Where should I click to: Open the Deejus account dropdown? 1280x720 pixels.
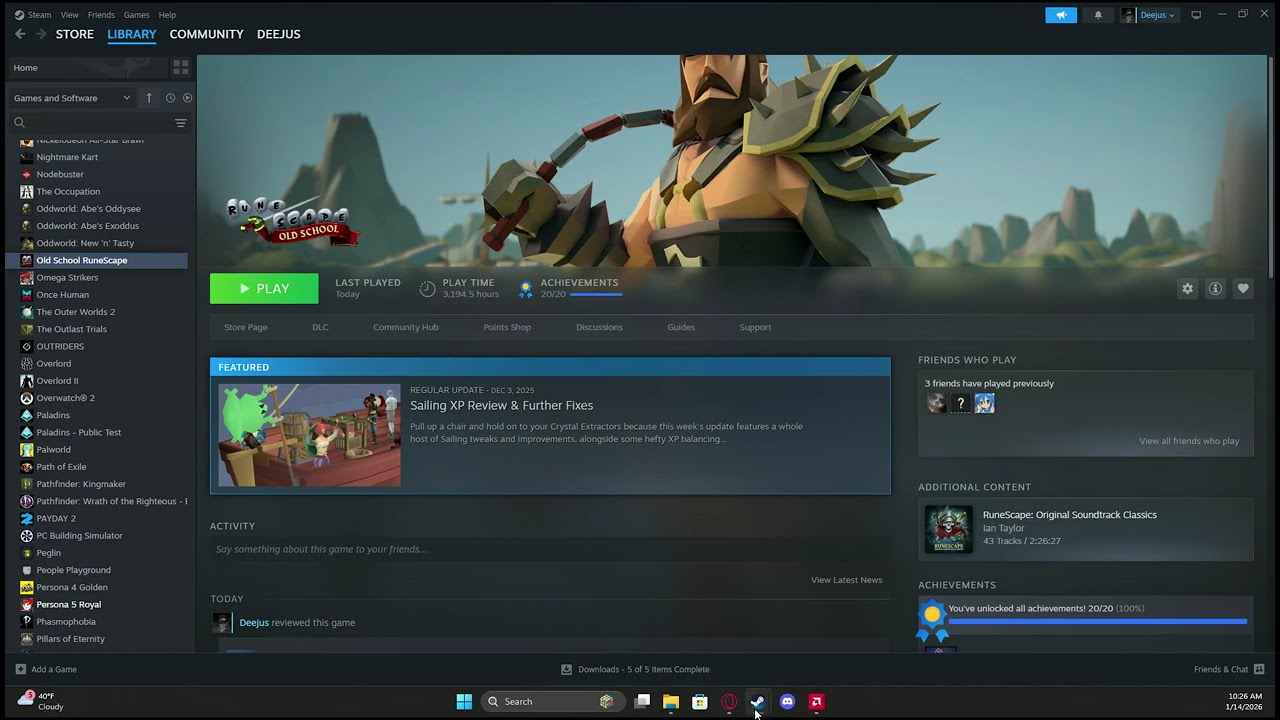pos(1149,15)
